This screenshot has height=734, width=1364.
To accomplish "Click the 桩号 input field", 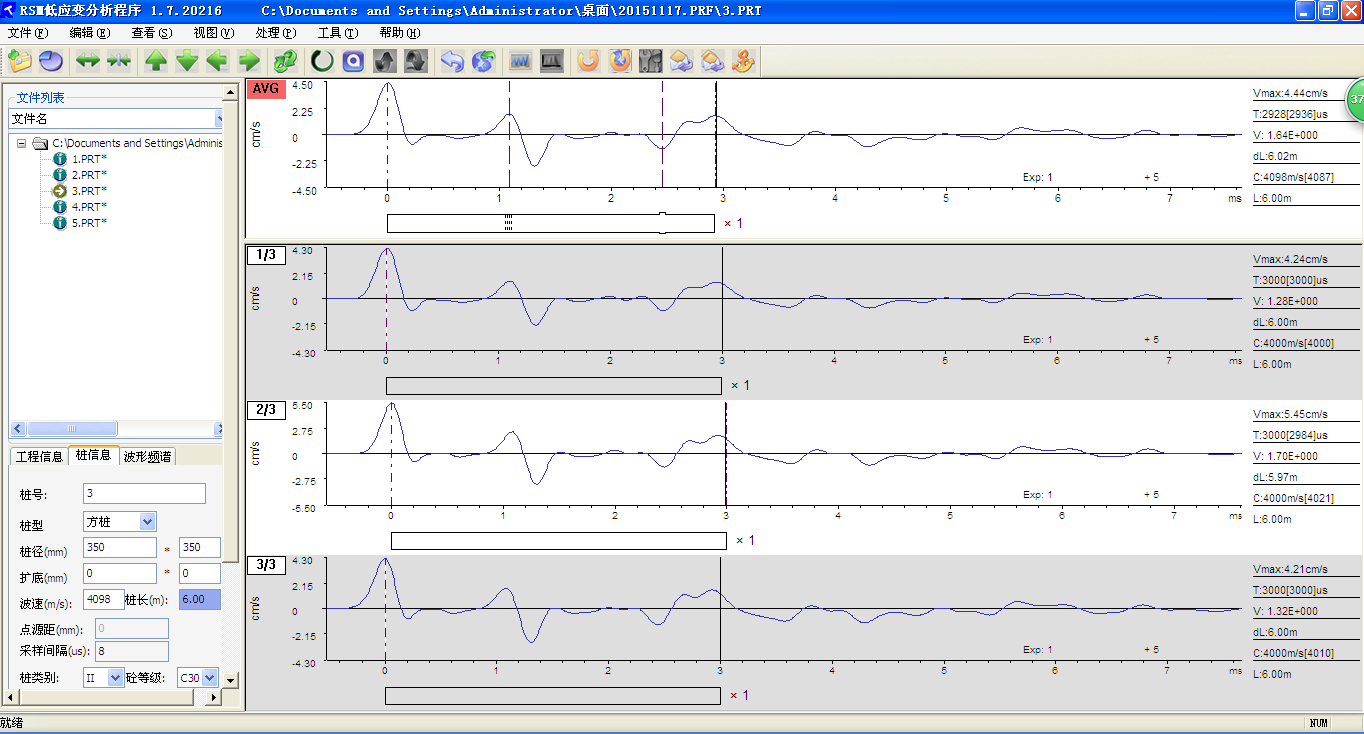I will point(144,493).
